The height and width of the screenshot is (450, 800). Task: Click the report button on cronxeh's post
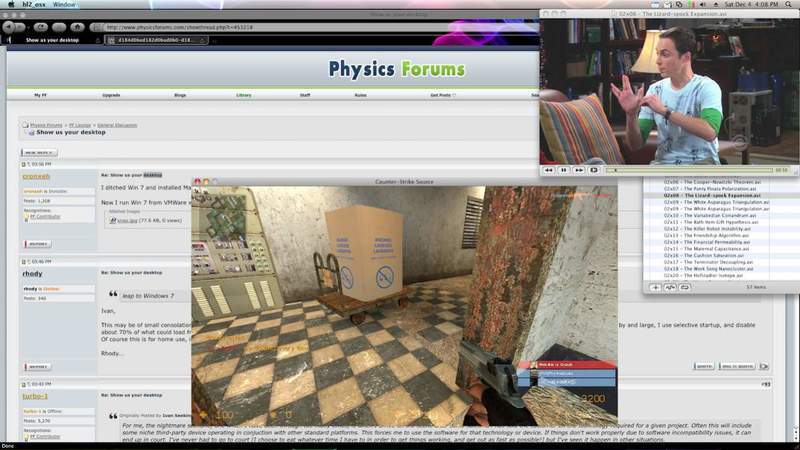(37, 244)
